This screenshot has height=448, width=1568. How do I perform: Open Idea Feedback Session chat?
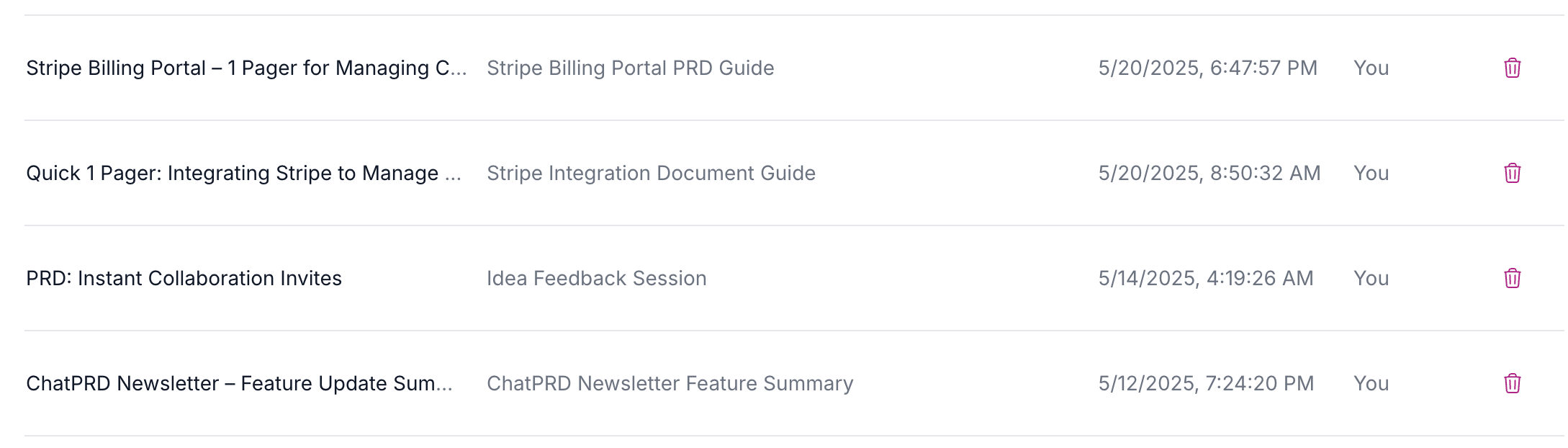coord(596,278)
